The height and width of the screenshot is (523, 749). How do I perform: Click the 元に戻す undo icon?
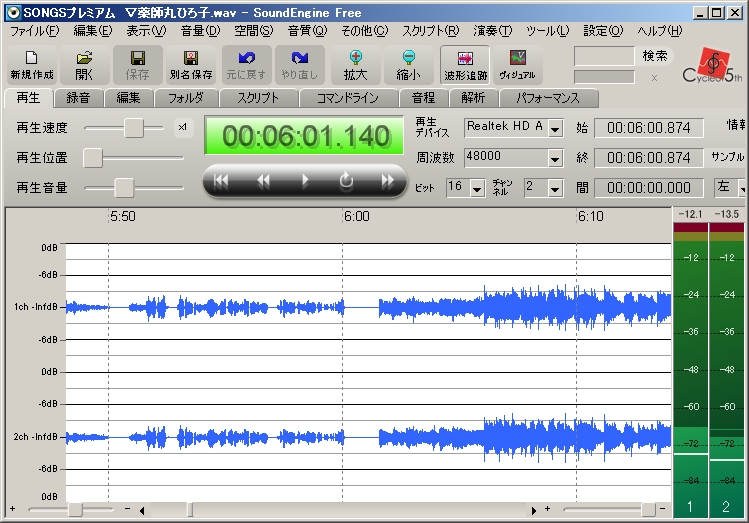(x=246, y=64)
